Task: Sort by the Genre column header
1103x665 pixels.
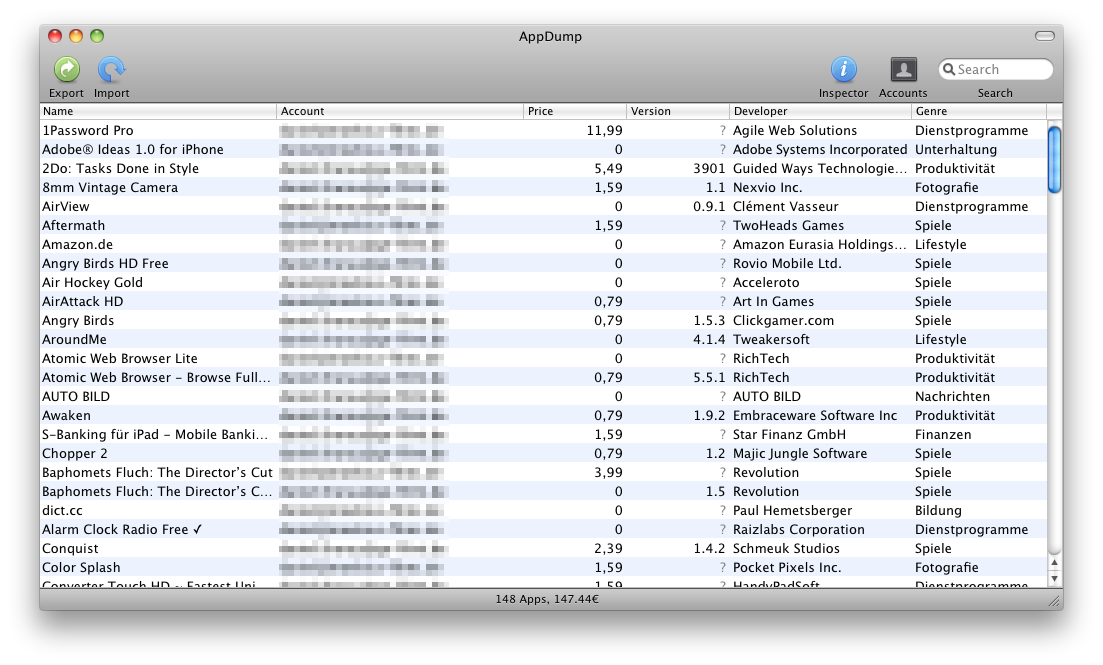Action: 979,111
